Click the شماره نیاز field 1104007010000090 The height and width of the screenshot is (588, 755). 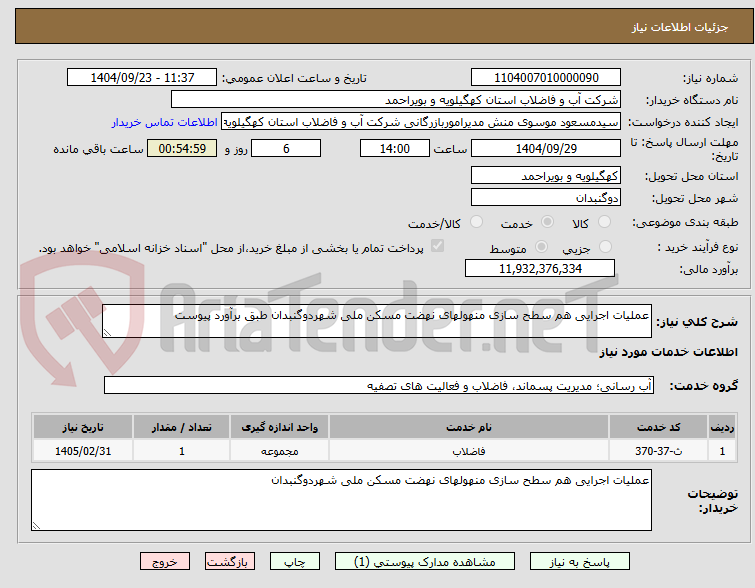click(x=546, y=78)
